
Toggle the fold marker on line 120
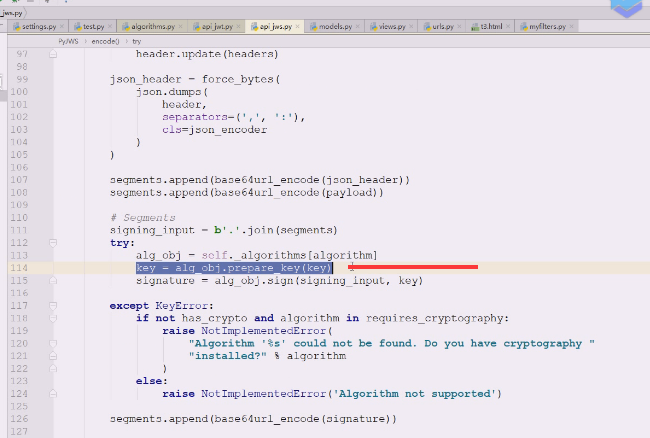coord(53,344)
